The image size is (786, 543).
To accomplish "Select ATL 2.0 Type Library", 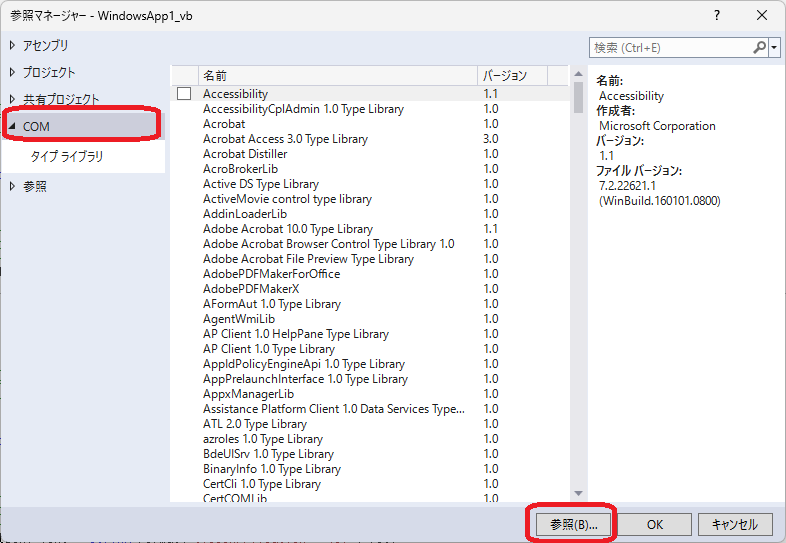I will point(255,424).
